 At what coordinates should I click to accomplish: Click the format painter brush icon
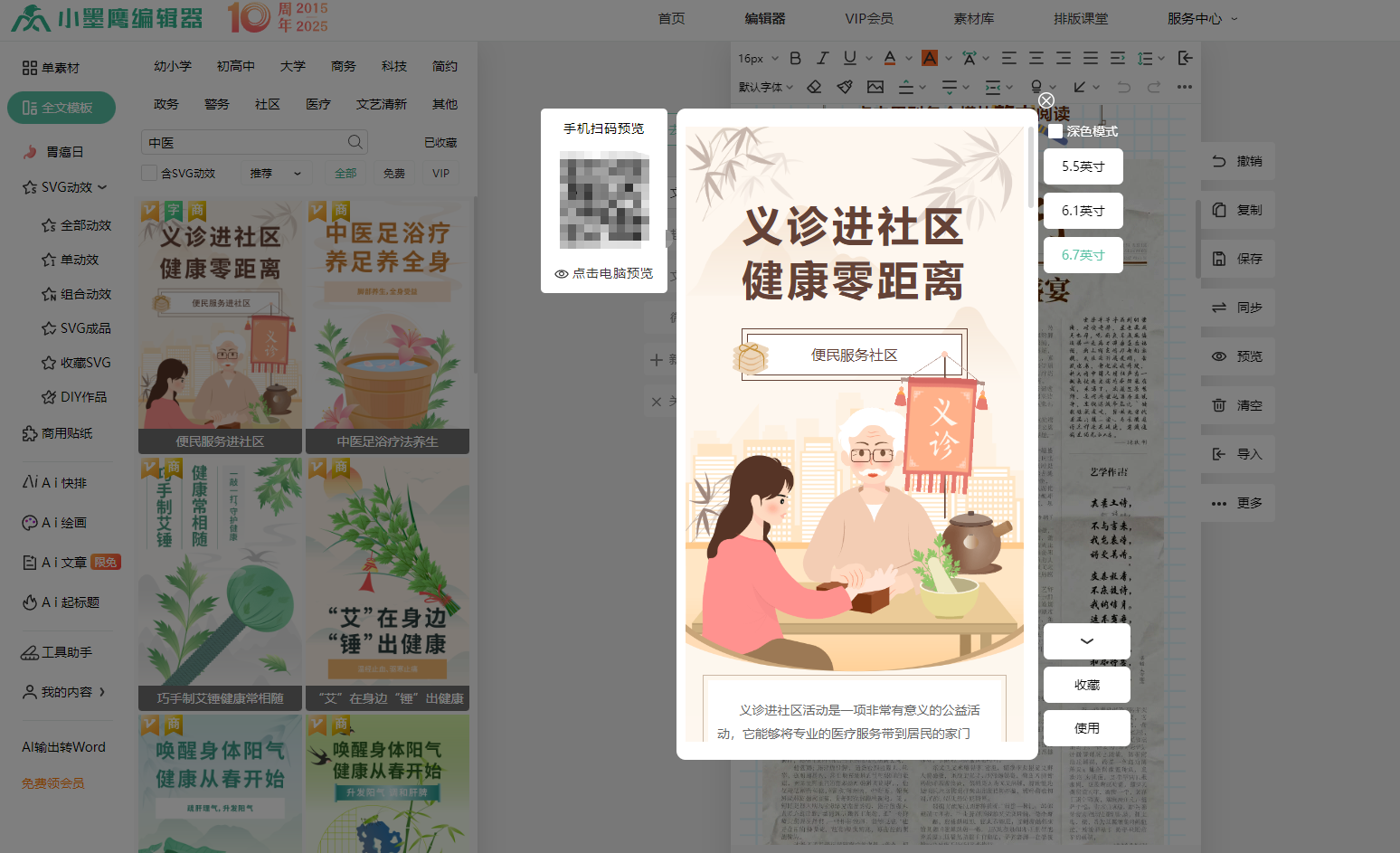844,87
